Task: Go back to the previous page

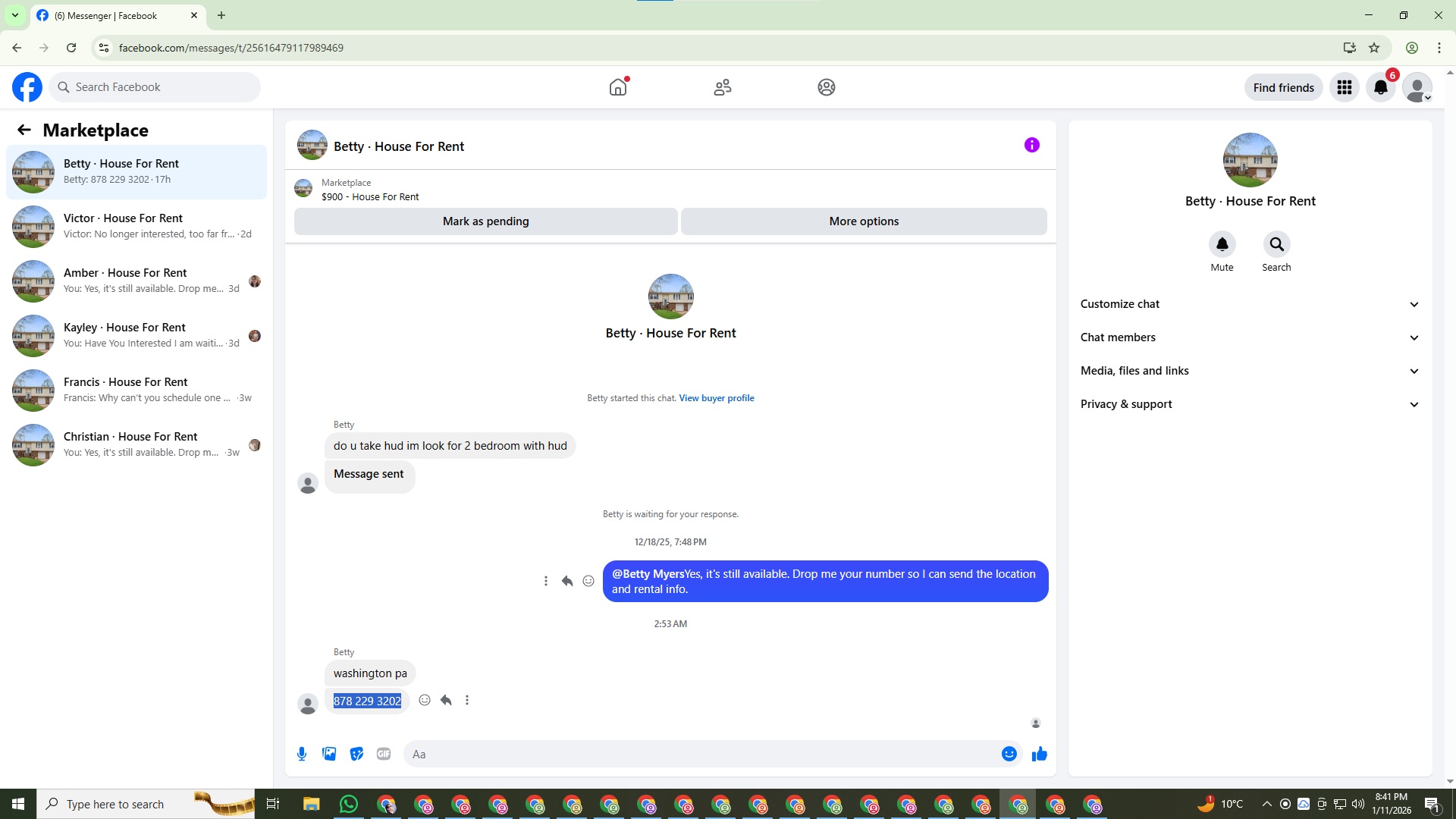Action: click(17, 48)
